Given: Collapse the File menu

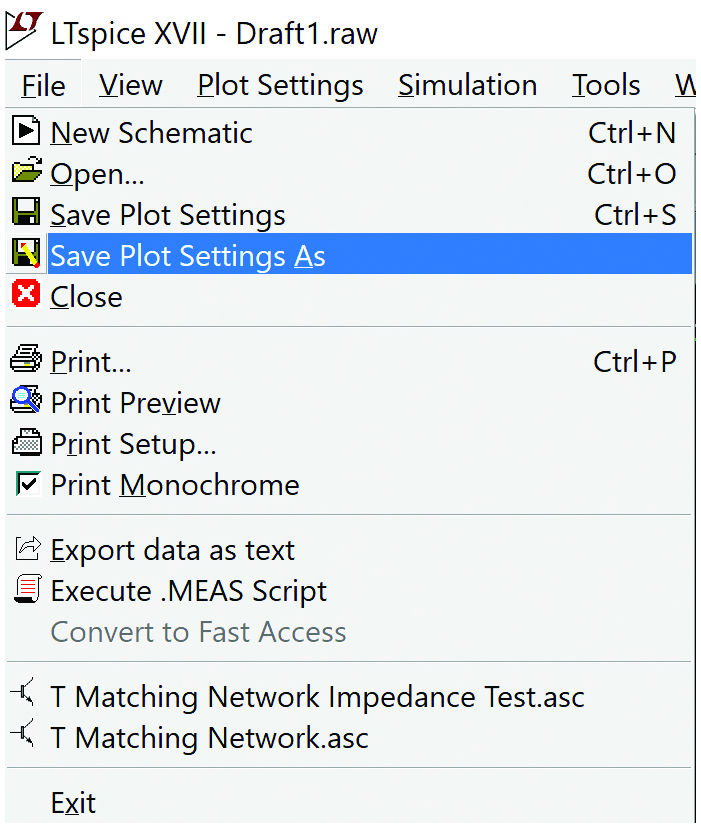Looking at the screenshot, I should coord(43,85).
